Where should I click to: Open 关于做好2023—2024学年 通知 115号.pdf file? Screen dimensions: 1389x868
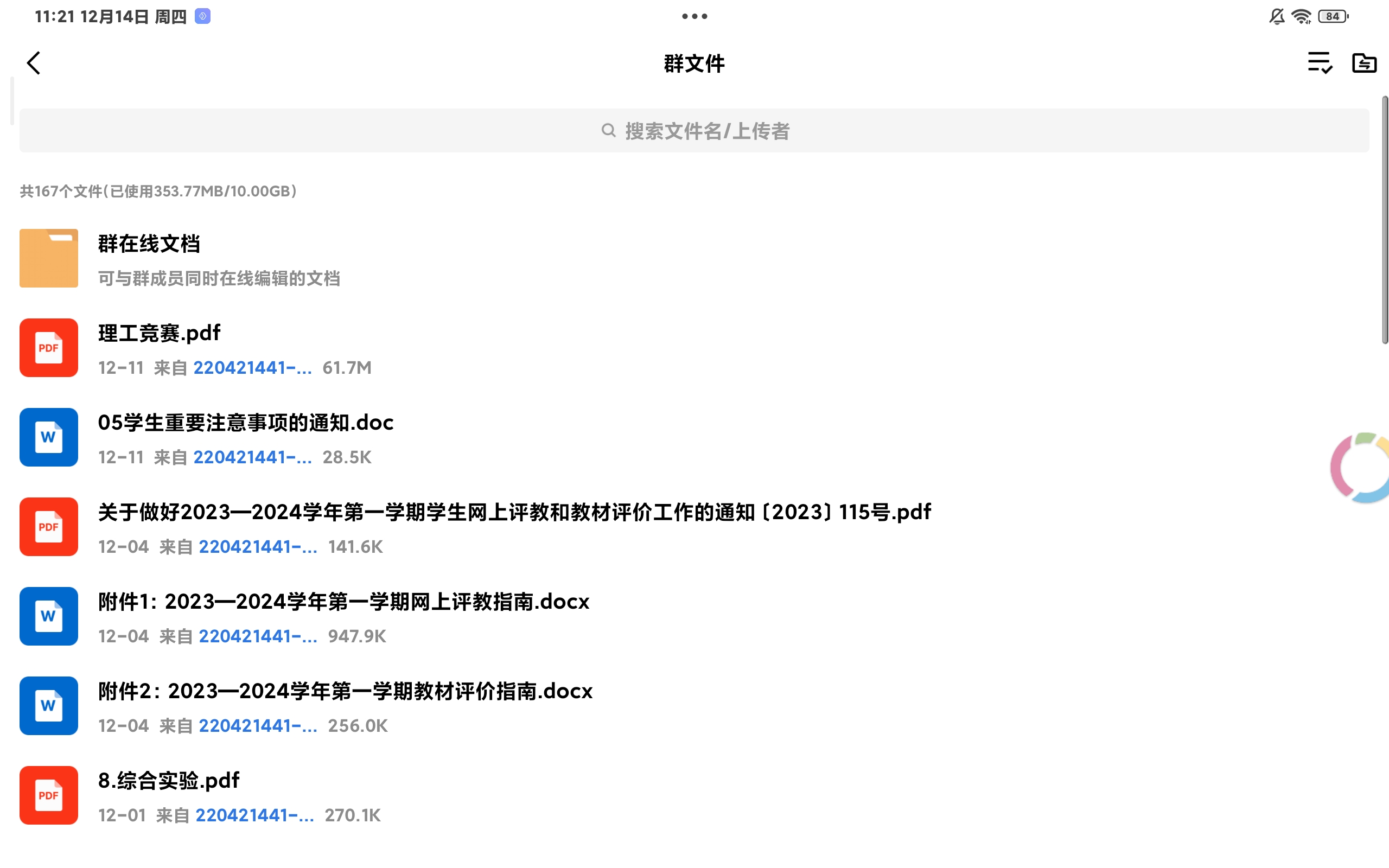tap(514, 512)
